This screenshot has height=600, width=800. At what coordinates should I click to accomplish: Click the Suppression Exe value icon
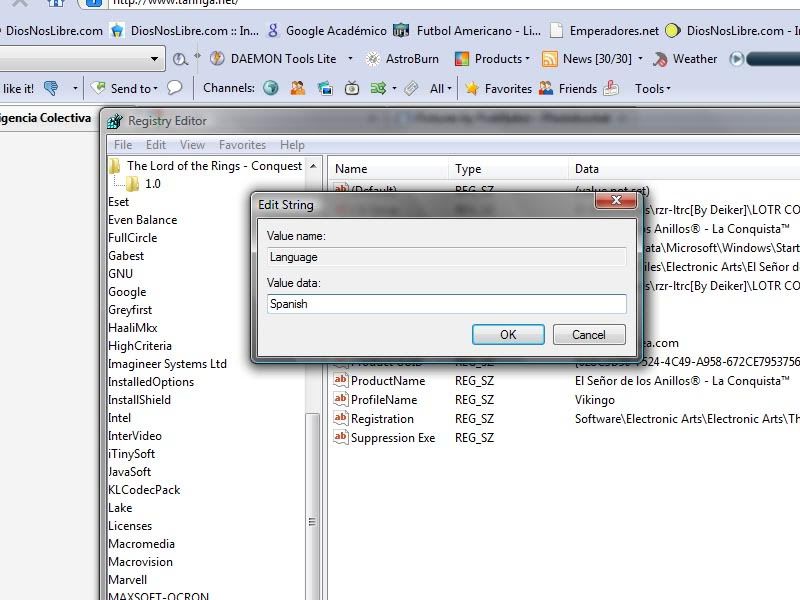point(340,437)
